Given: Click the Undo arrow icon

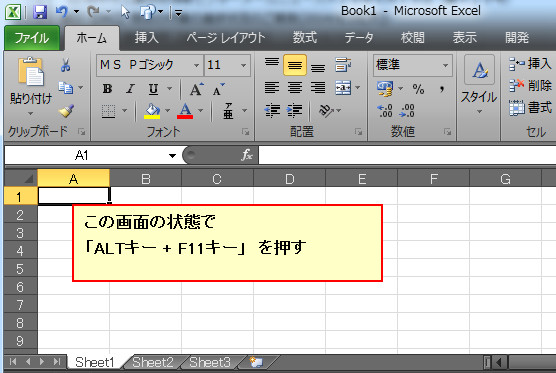Looking at the screenshot, I should tap(62, 12).
